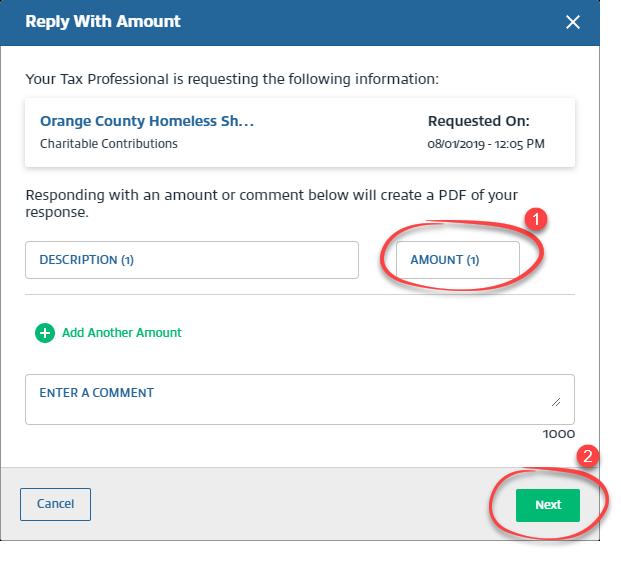Click the red annotation badge numbered 2
The image size is (621, 565).
point(589,456)
